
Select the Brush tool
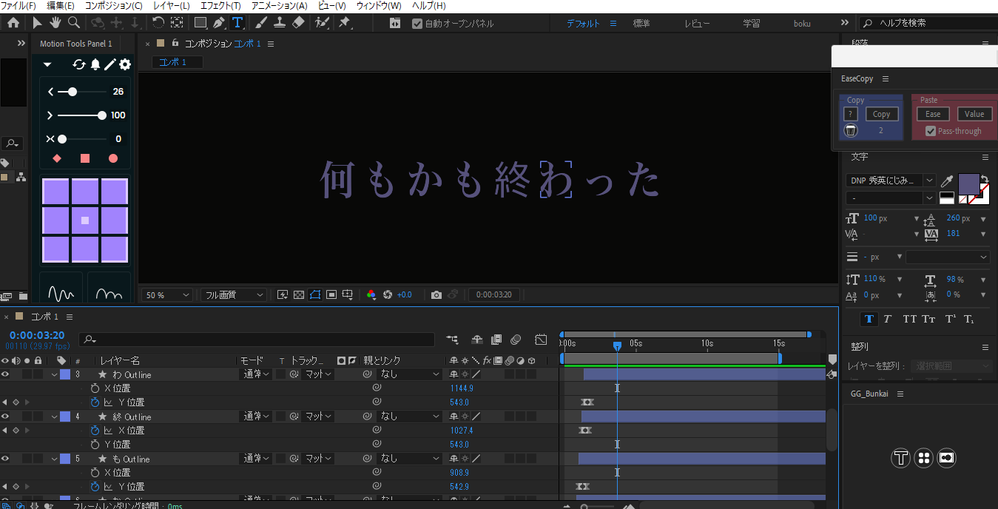[x=261, y=23]
